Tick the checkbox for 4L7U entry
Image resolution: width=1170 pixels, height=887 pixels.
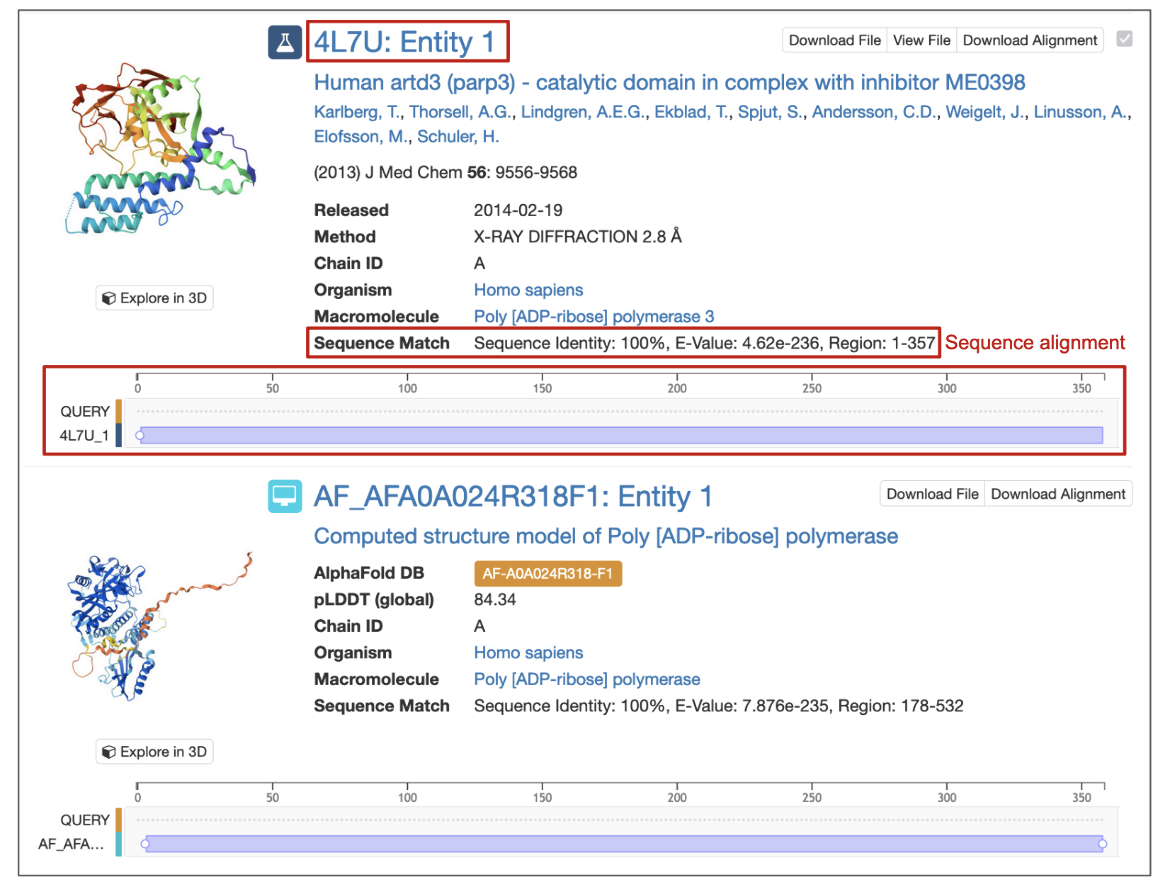pos(1124,40)
